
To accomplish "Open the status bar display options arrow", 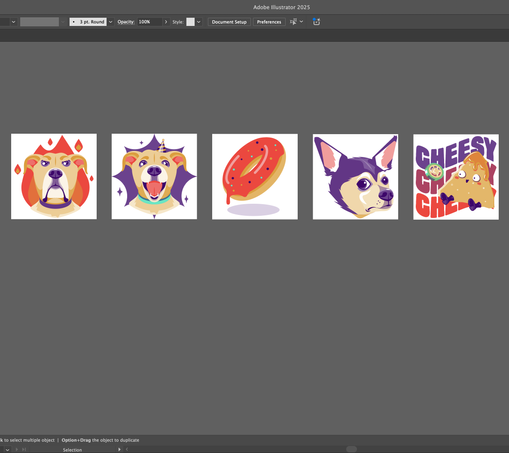I will point(119,450).
